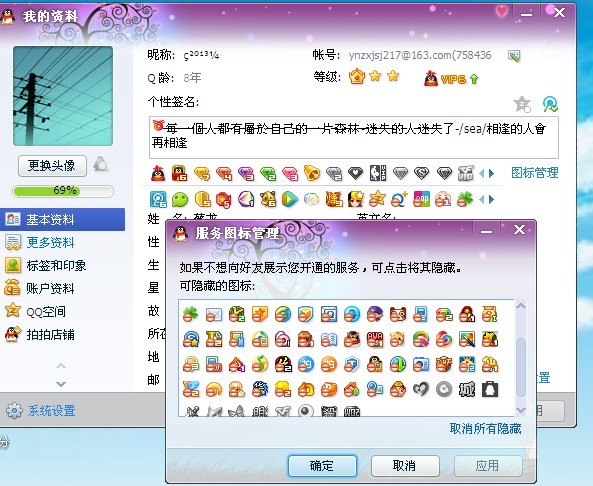The image size is (593, 486).
Task: Toggle hiding the hardhat worker icon
Action: (398, 389)
